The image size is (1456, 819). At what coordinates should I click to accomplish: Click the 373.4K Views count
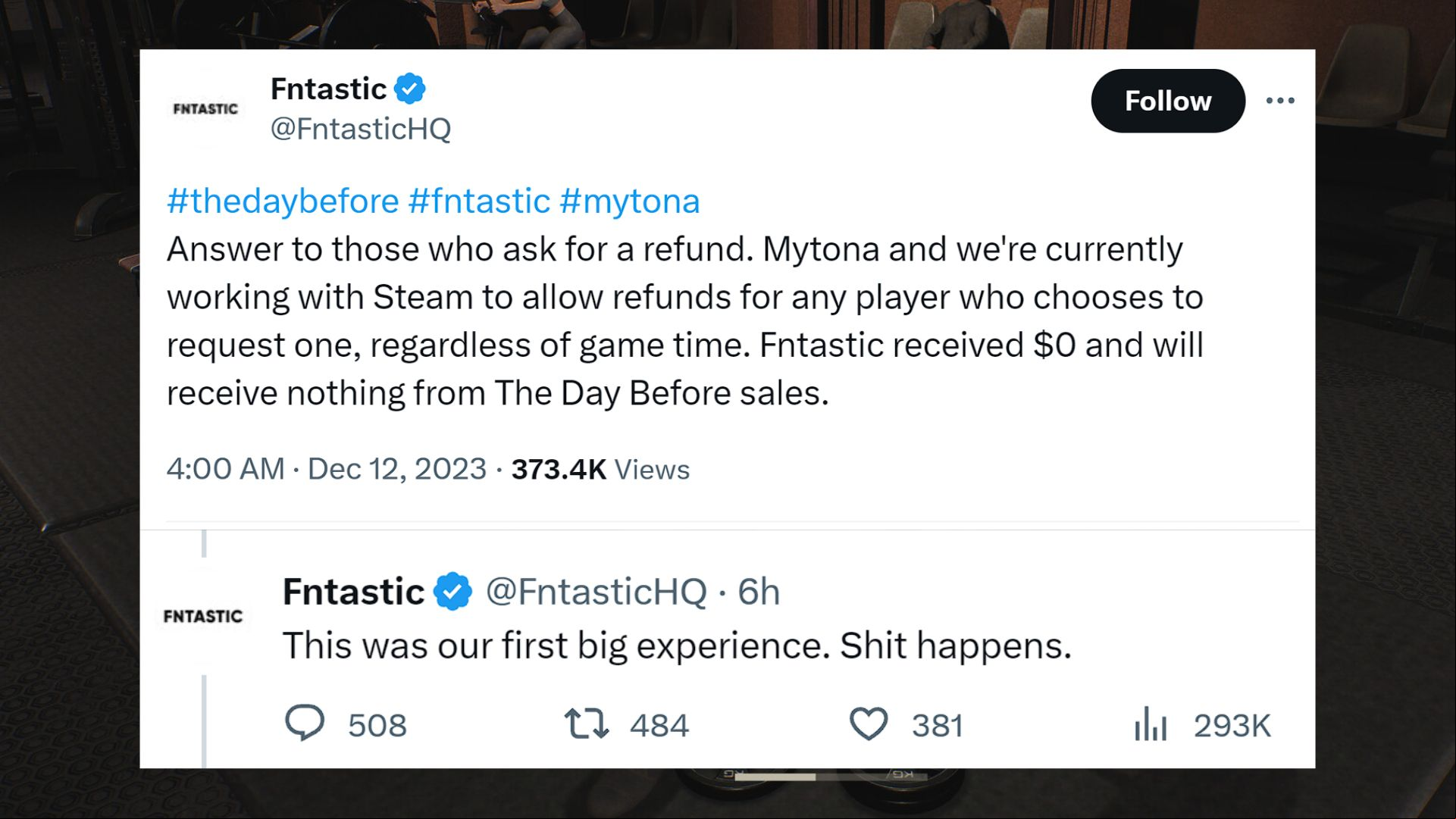600,469
